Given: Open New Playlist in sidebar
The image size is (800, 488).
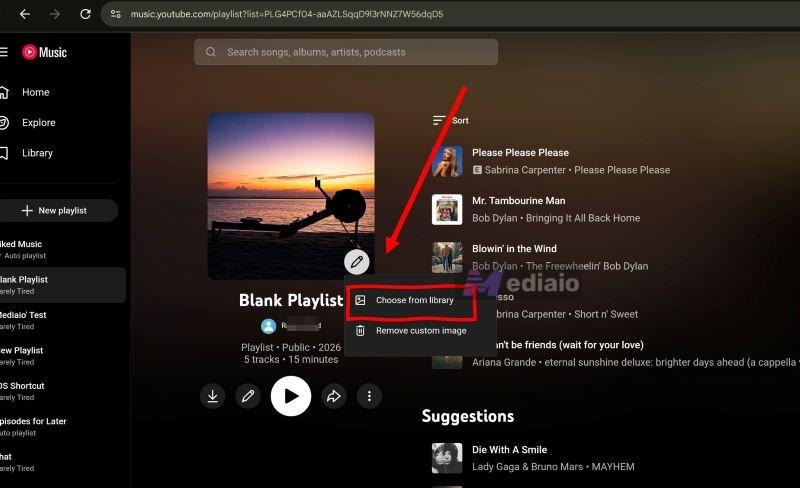Looking at the screenshot, I should coord(61,355).
